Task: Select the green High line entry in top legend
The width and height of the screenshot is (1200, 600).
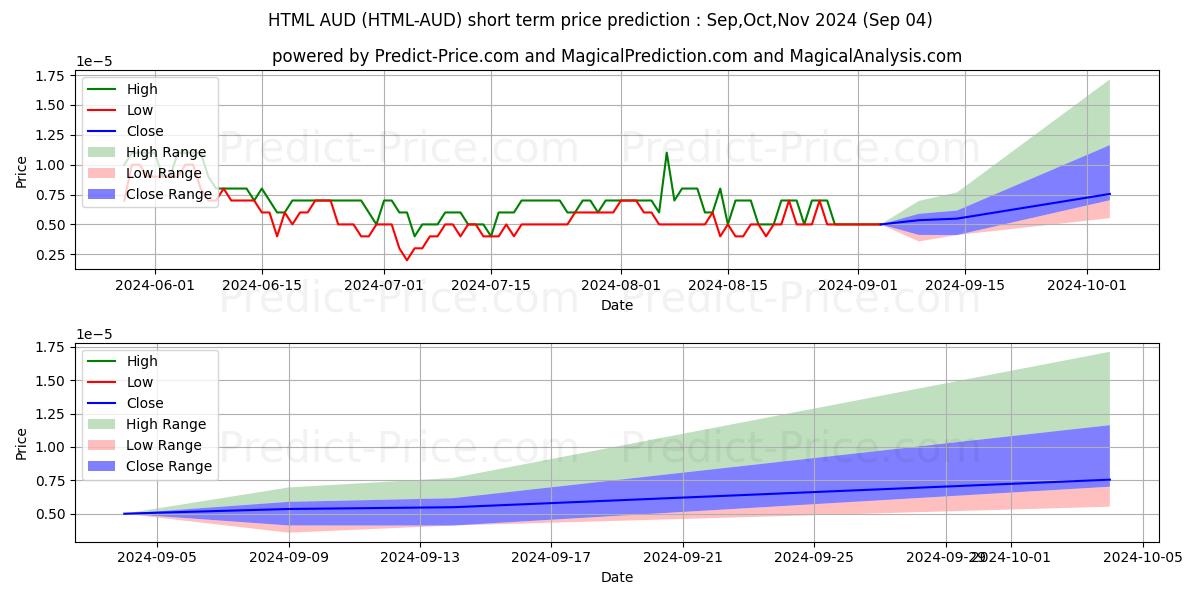Action: click(x=103, y=89)
